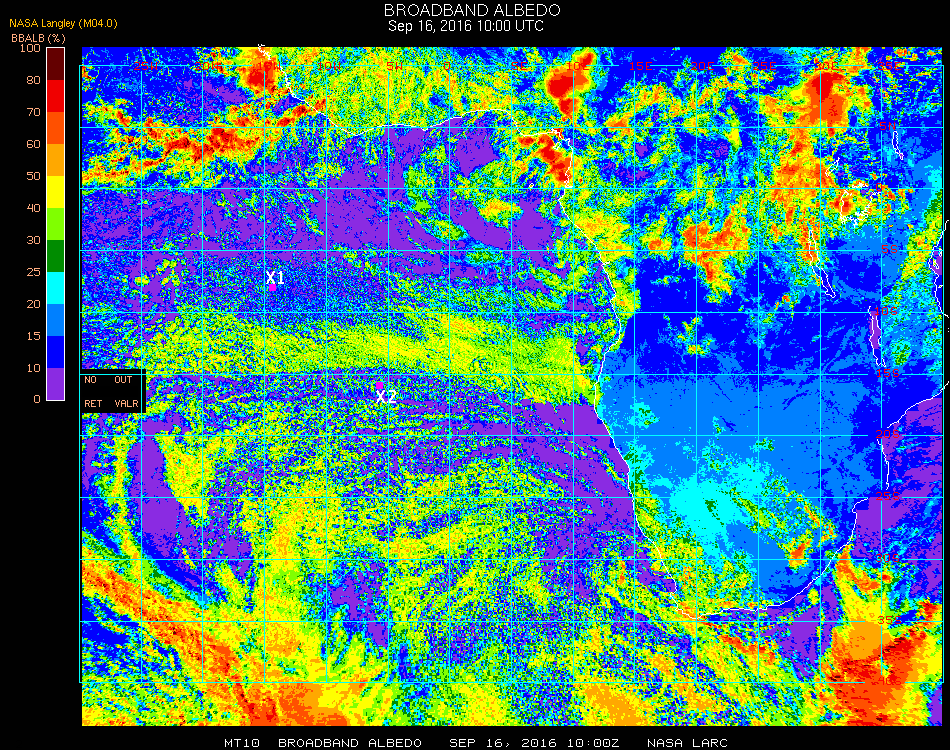The width and height of the screenshot is (950, 750).
Task: Click 'NASA LARC' in the bottom caption
Action: click(687, 743)
